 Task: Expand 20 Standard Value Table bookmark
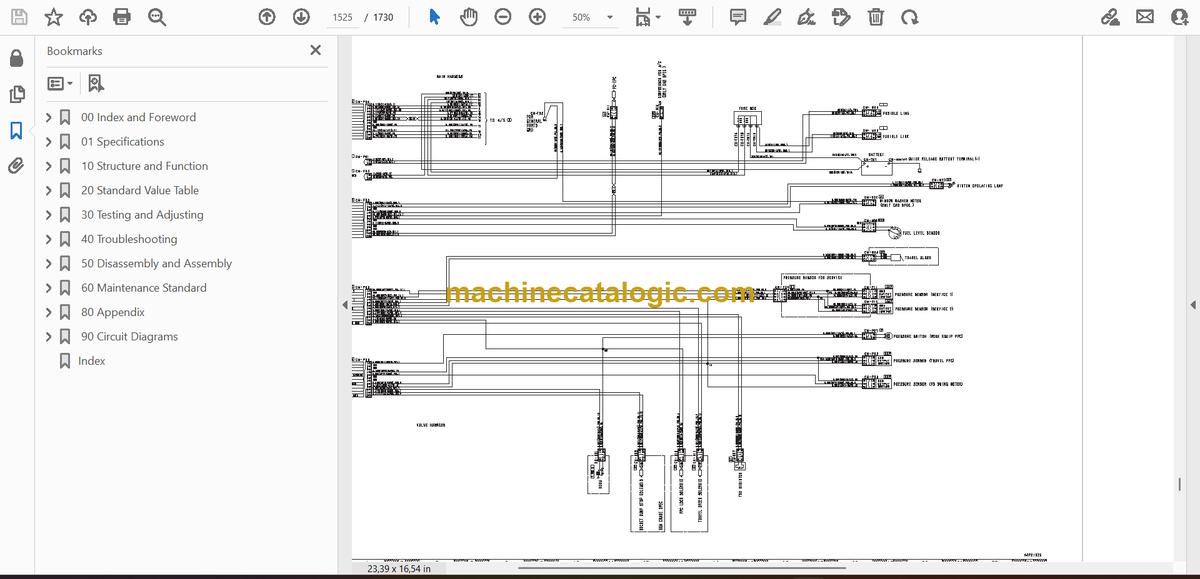coord(48,190)
